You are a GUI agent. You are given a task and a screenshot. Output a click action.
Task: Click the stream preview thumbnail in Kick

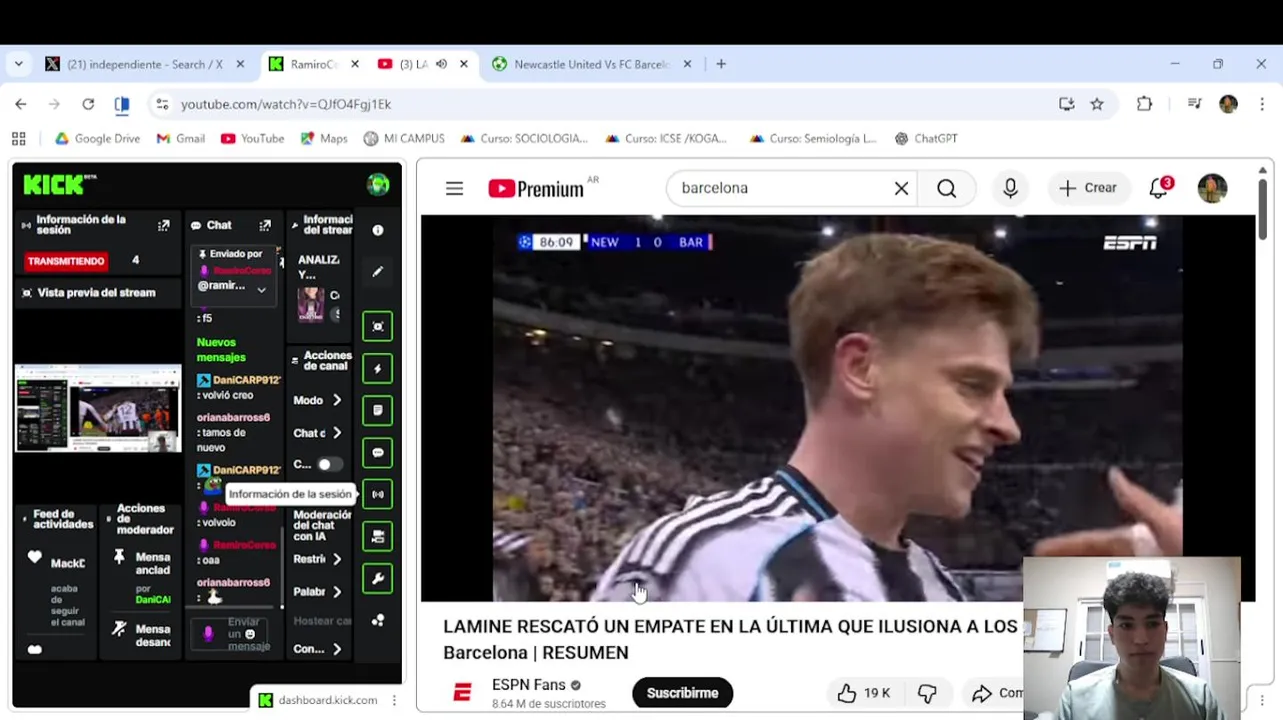pos(98,409)
